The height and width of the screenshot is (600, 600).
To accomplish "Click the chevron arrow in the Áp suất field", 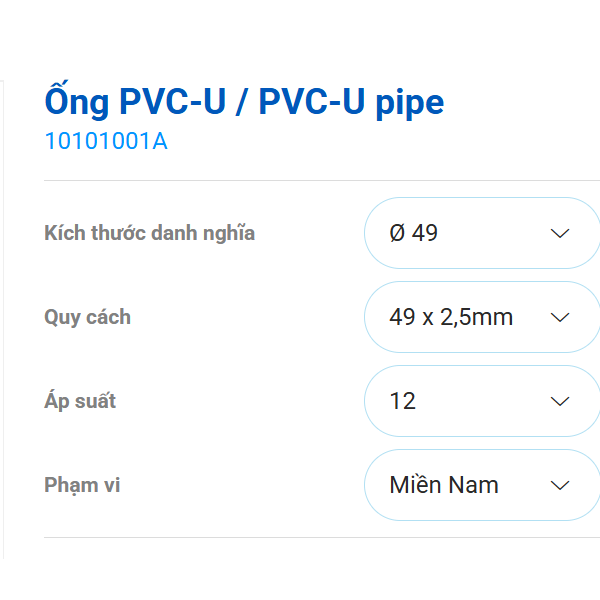I will point(560,401).
